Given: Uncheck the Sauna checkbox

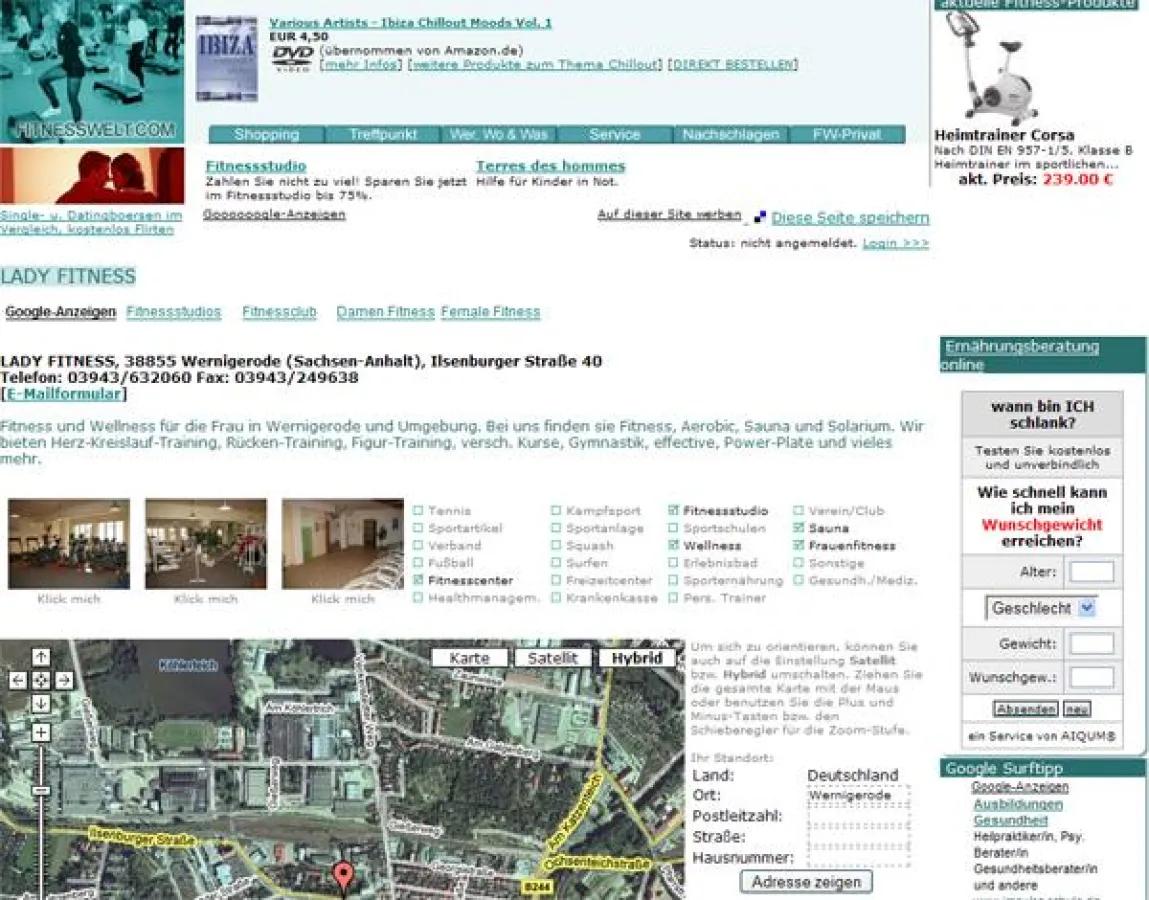Looking at the screenshot, I should [798, 527].
